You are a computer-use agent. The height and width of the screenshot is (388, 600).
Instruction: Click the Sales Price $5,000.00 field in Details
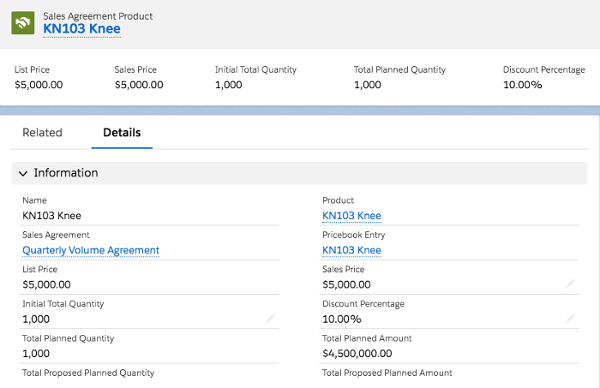tap(346, 284)
